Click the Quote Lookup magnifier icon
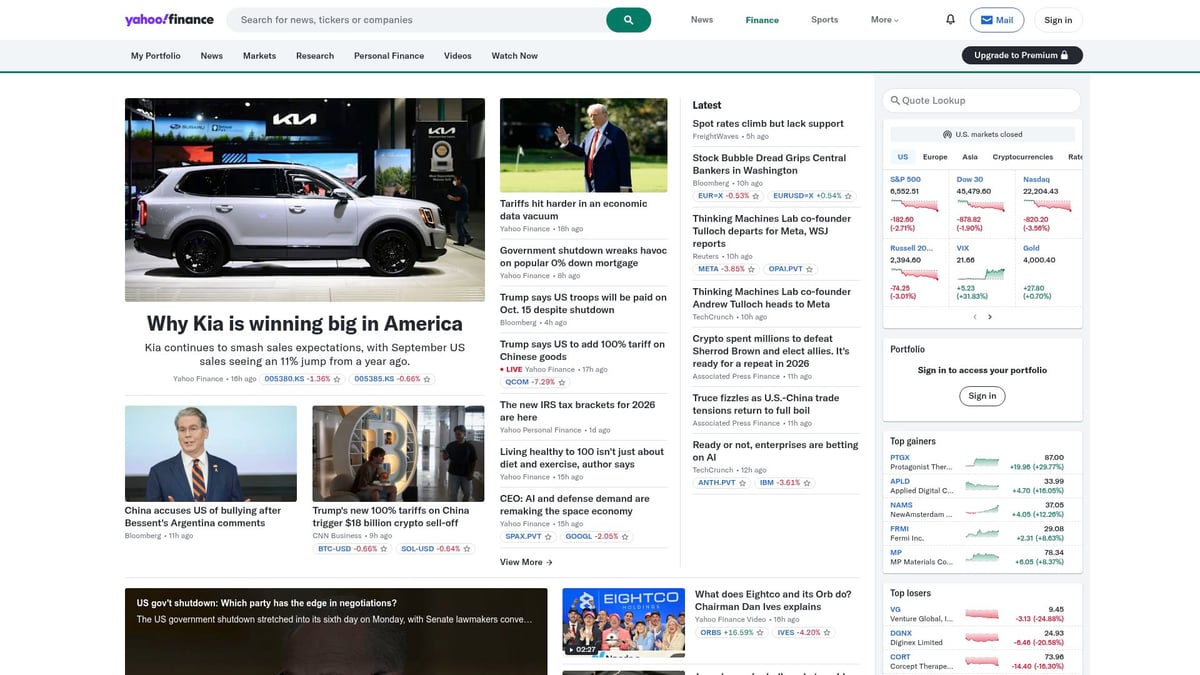The width and height of the screenshot is (1200, 675). [895, 100]
